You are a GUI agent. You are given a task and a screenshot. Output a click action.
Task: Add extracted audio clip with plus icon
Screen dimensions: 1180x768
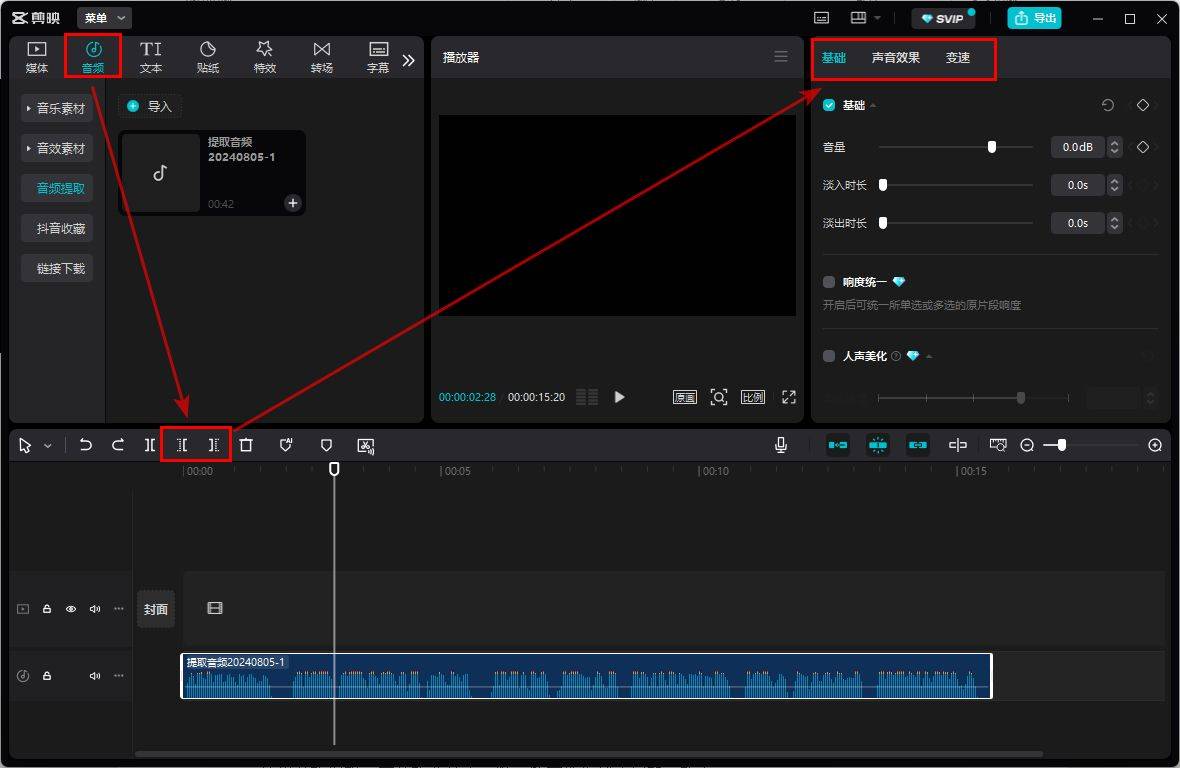coord(293,202)
